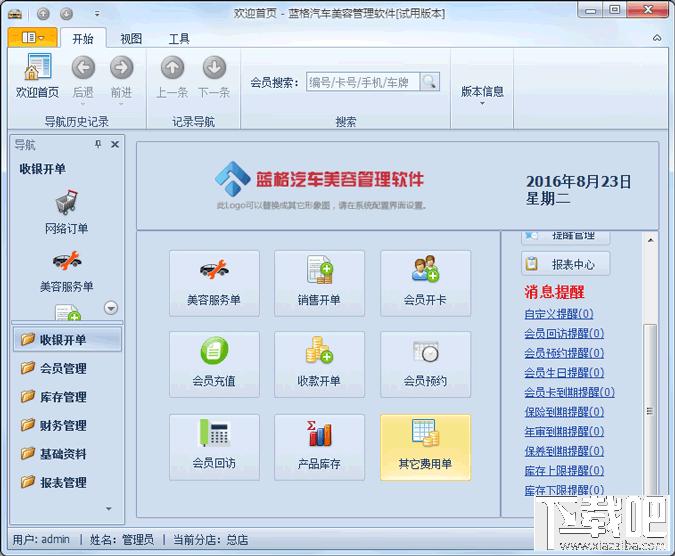Open 自定义提醒(0) link
675x556 pixels.
tap(559, 314)
